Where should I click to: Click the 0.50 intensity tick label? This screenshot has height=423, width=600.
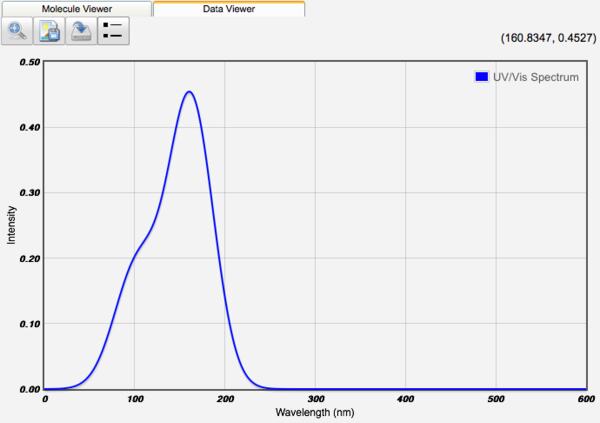pyautogui.click(x=28, y=62)
